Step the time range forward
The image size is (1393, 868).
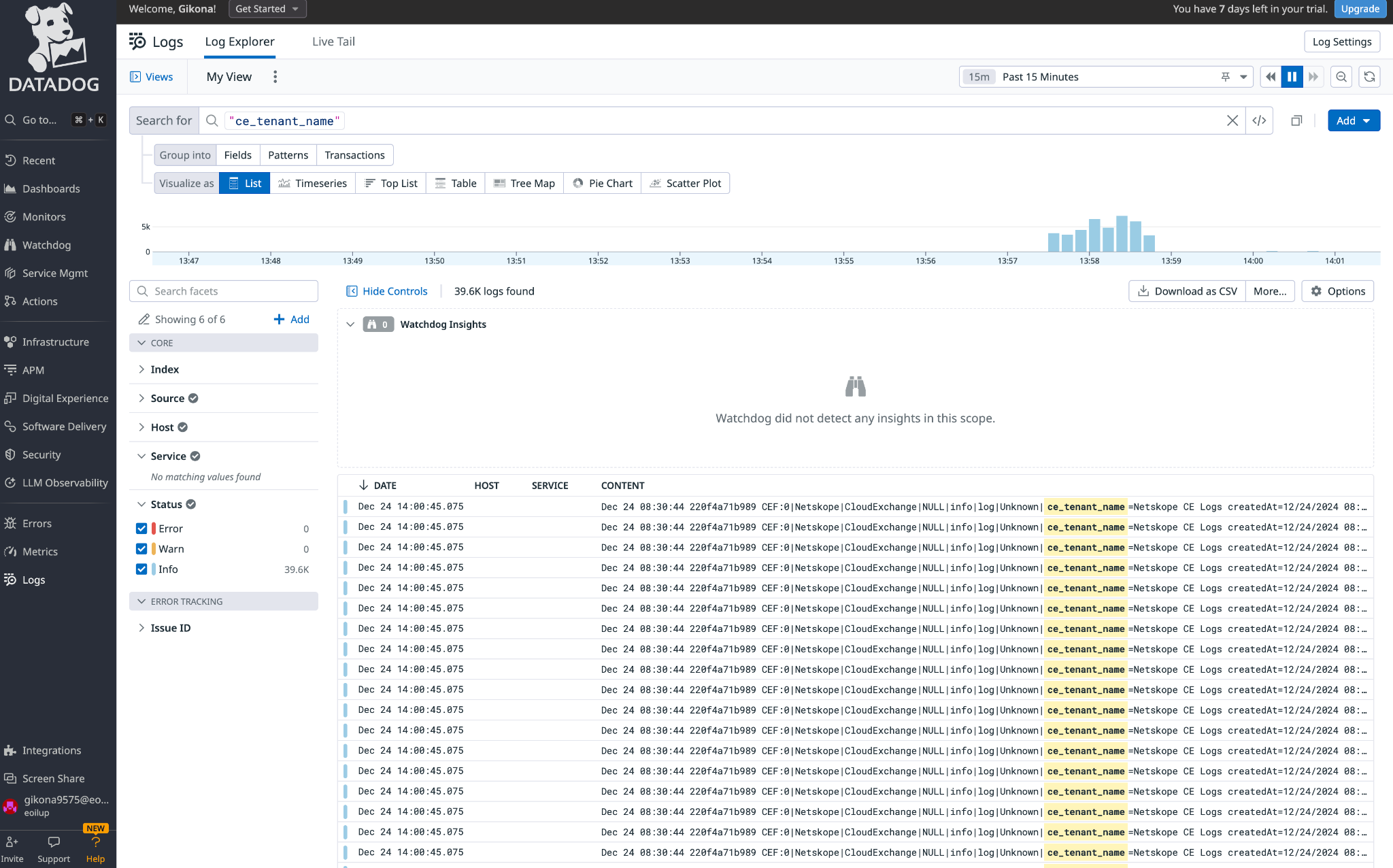1313,77
